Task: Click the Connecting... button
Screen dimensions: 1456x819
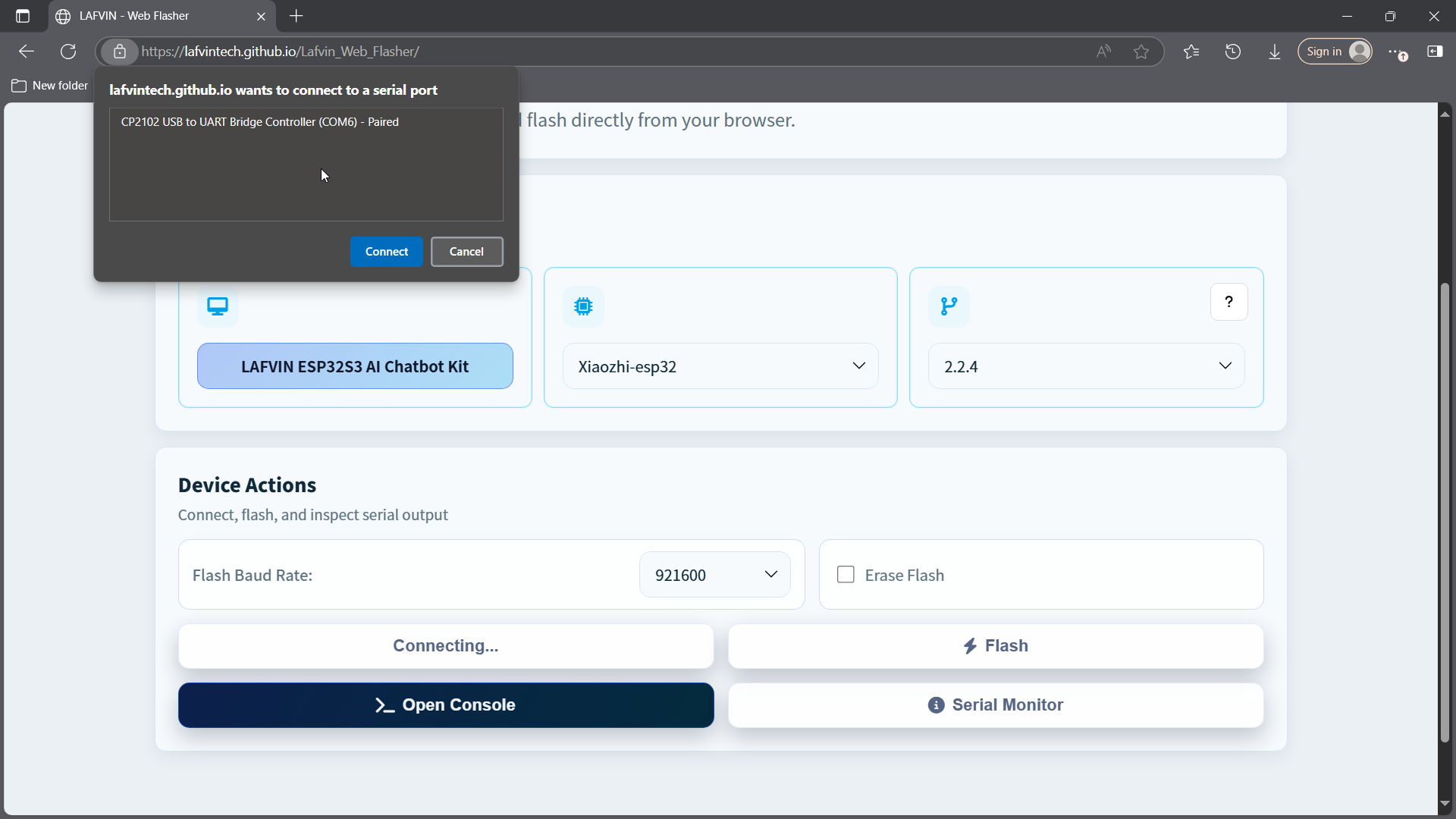Action: pos(446,646)
